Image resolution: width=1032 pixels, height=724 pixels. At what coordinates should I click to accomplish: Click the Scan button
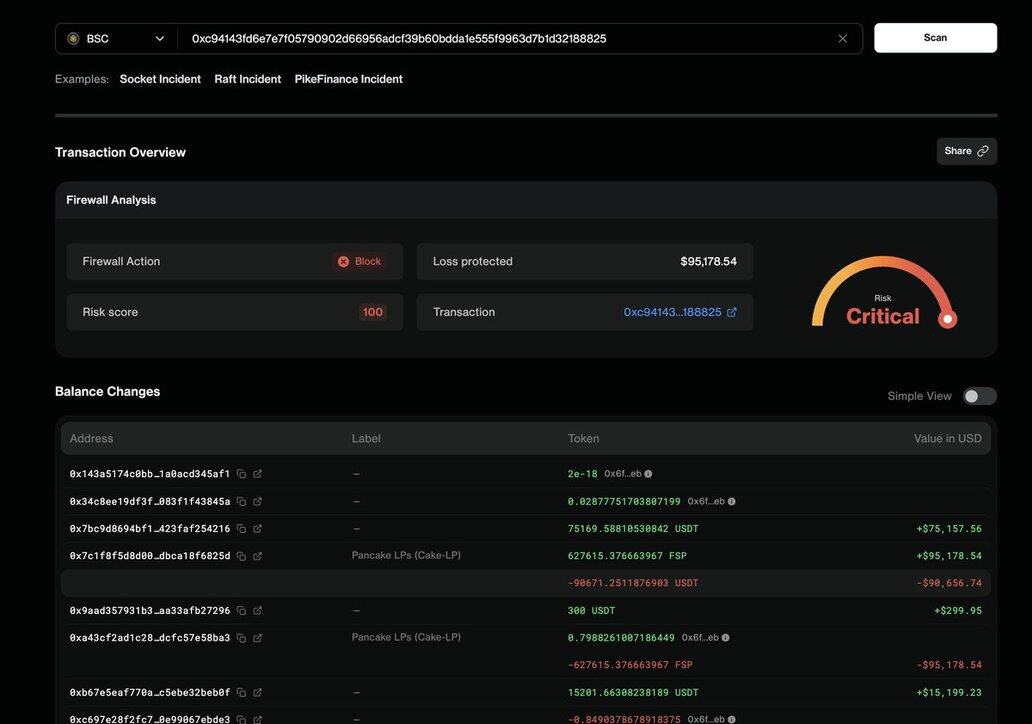pyautogui.click(x=935, y=38)
